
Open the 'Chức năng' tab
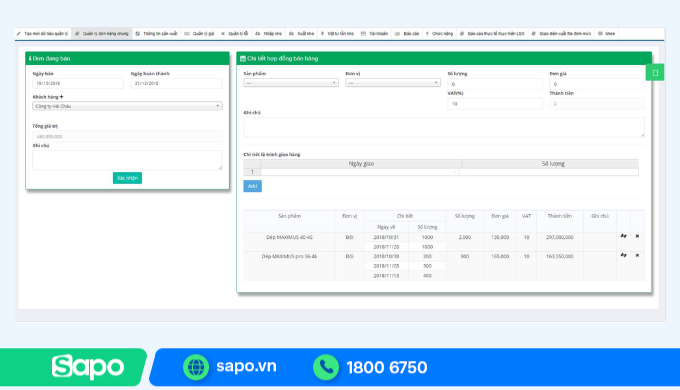pos(439,33)
